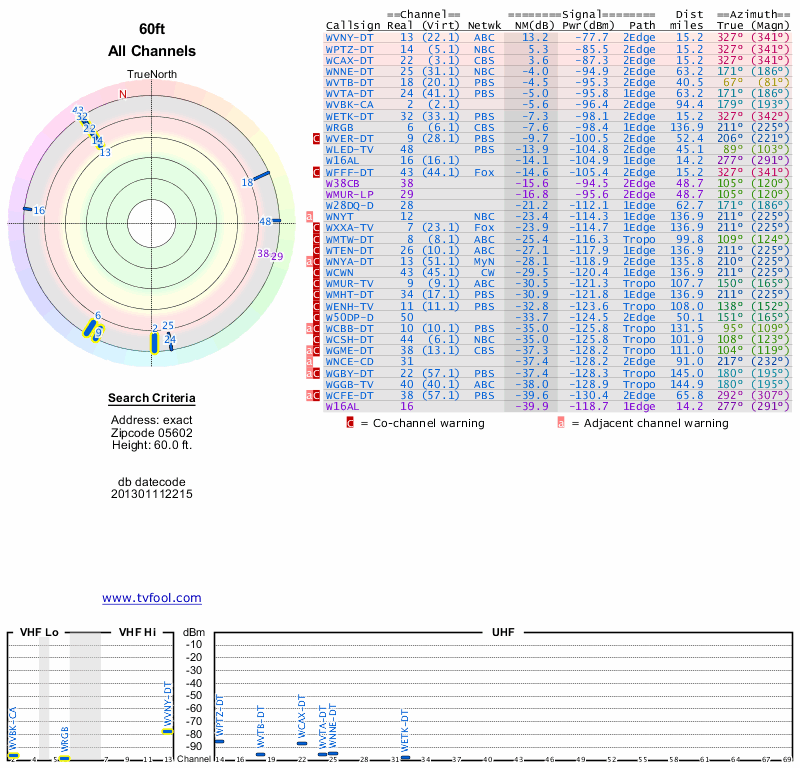
Task: Select the yellow-highlighted channel 2 radar marker
Action: [154, 343]
